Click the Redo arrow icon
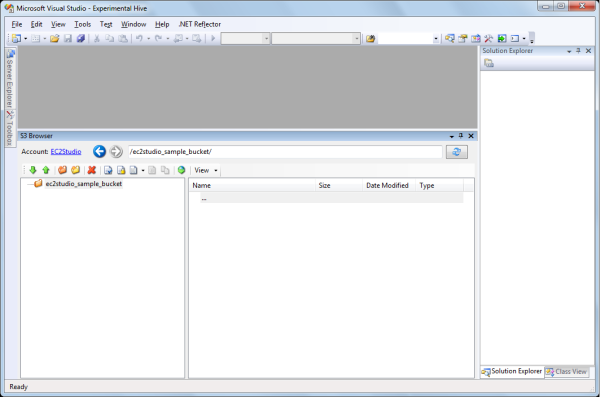Viewport: 600px width, 397px height. pyautogui.click(x=158, y=38)
